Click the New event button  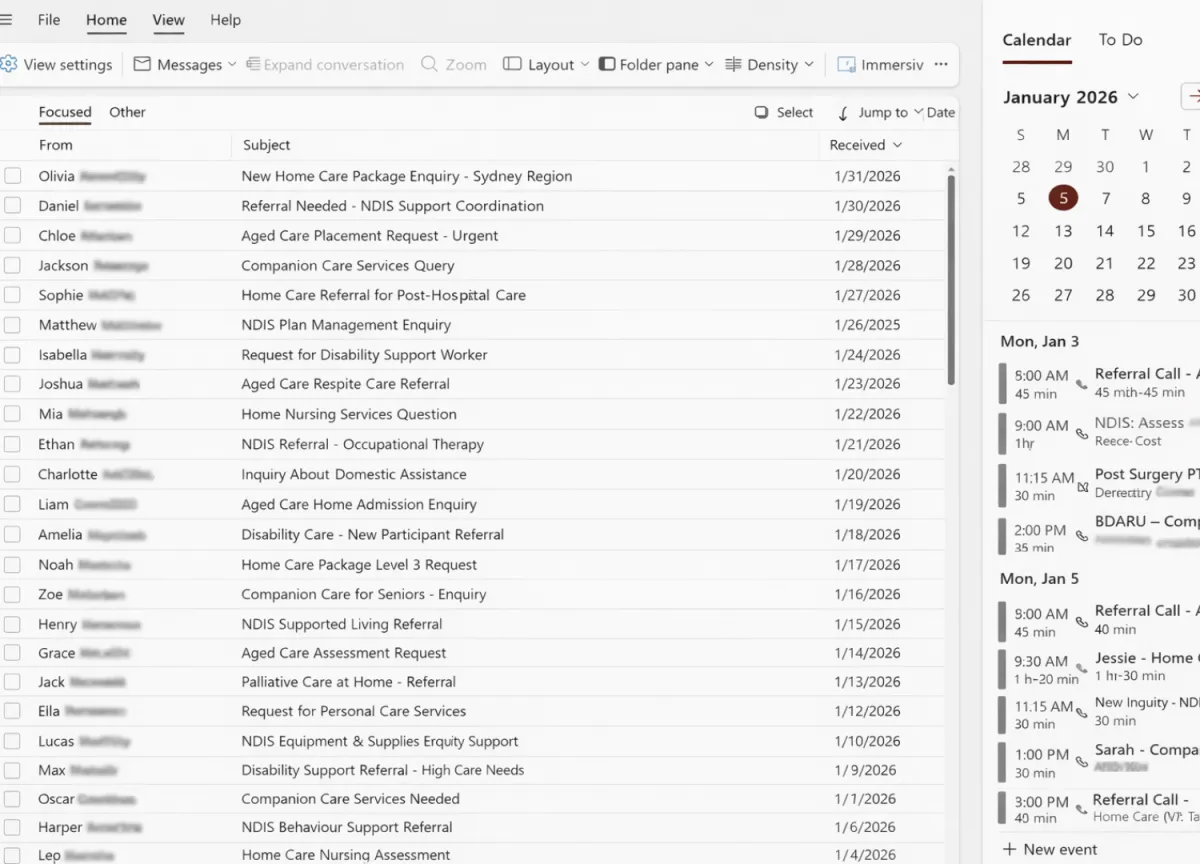[1050, 849]
